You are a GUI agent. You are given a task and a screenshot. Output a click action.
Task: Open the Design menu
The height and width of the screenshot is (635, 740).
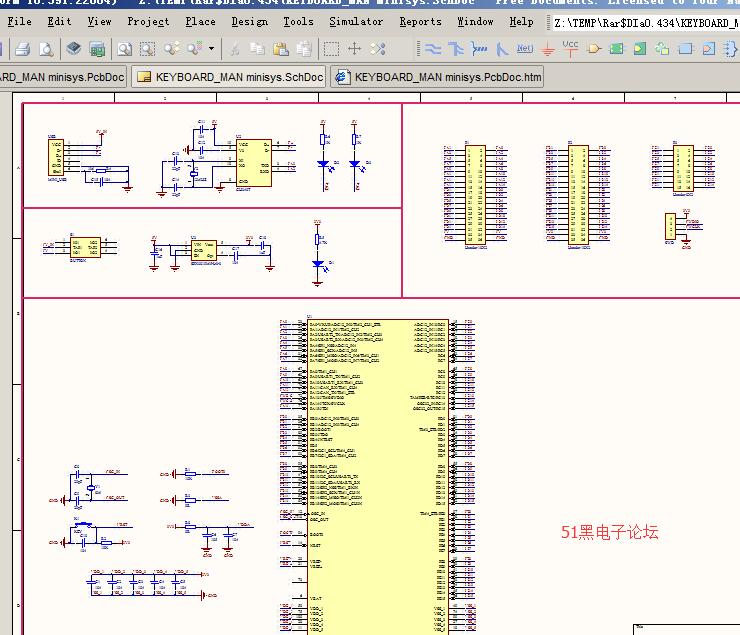(250, 22)
